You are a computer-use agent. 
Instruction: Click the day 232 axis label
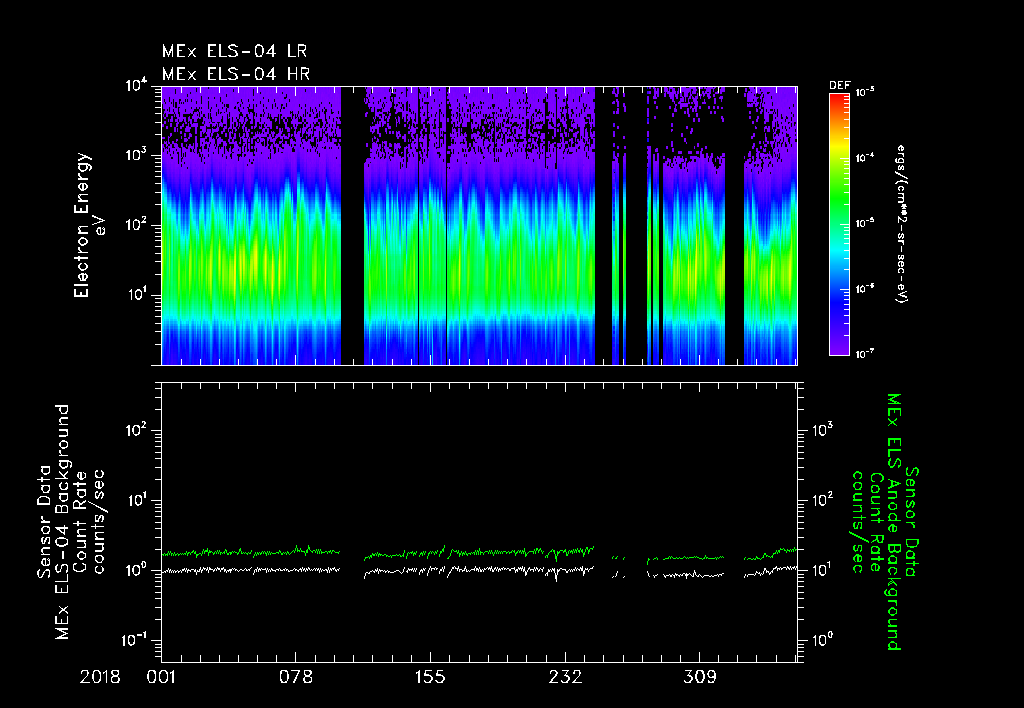565,677
